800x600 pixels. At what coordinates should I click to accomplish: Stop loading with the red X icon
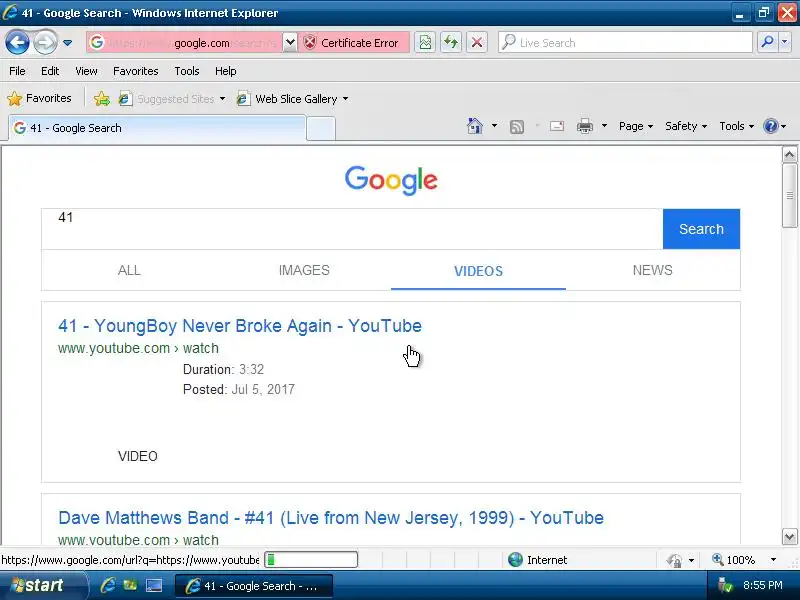[477, 42]
